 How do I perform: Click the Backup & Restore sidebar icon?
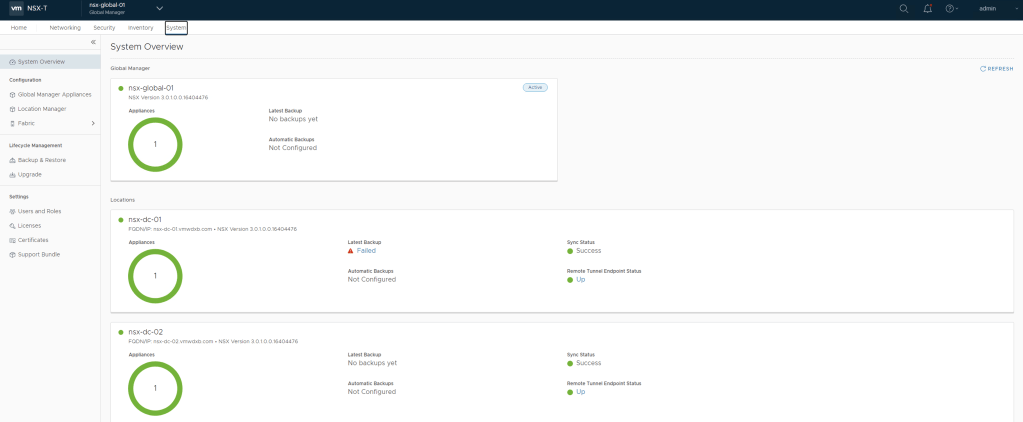[x=12, y=160]
